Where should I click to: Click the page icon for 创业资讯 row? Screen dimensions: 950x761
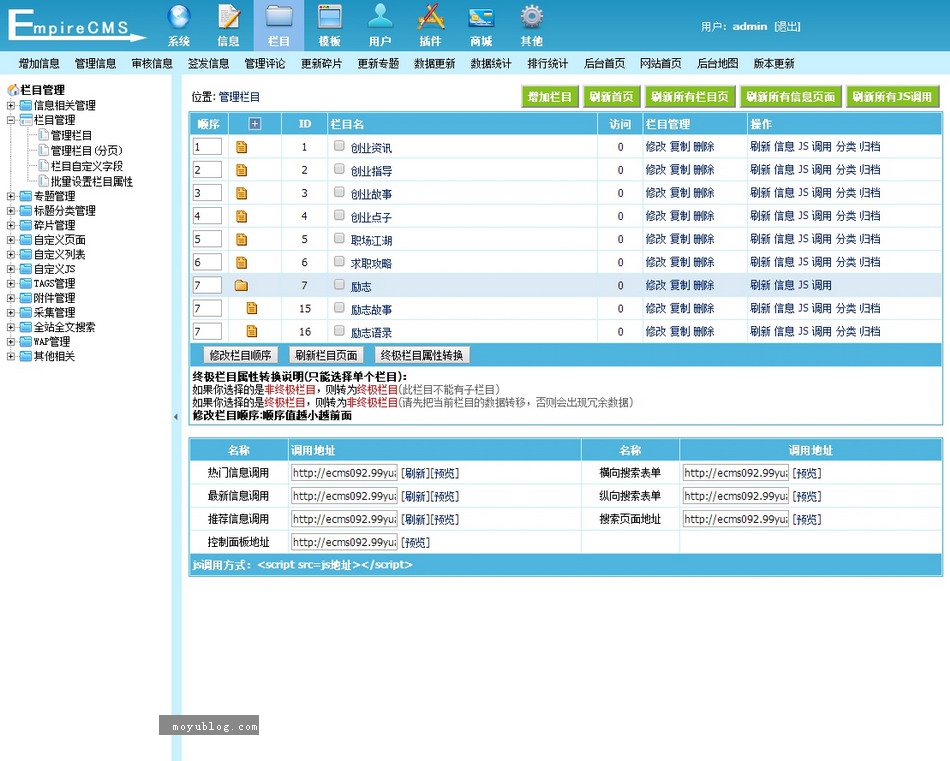pos(242,147)
